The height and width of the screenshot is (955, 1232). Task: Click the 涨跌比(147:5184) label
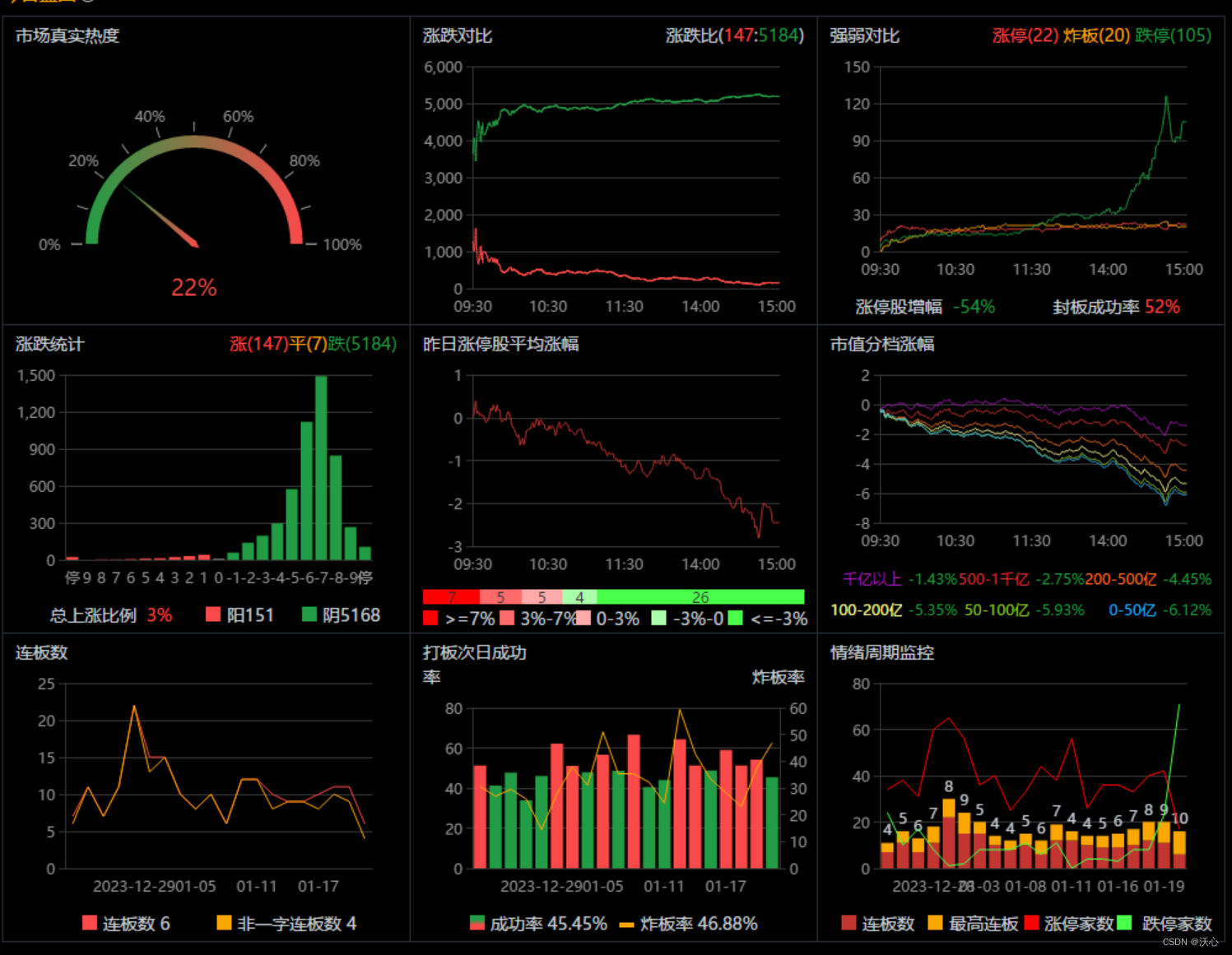[x=735, y=36]
